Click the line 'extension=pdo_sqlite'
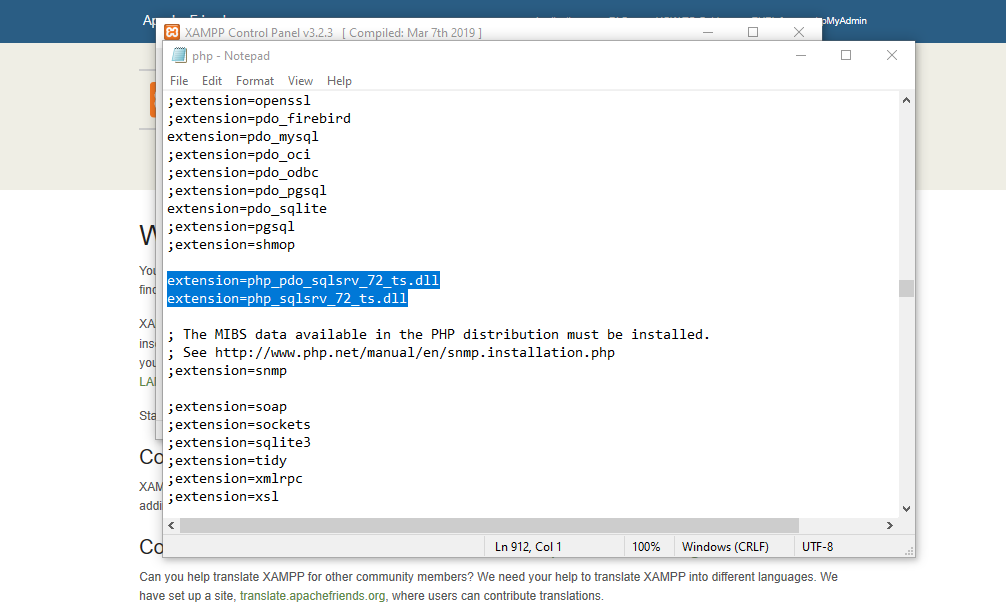The height and width of the screenshot is (610, 1006). coord(247,208)
